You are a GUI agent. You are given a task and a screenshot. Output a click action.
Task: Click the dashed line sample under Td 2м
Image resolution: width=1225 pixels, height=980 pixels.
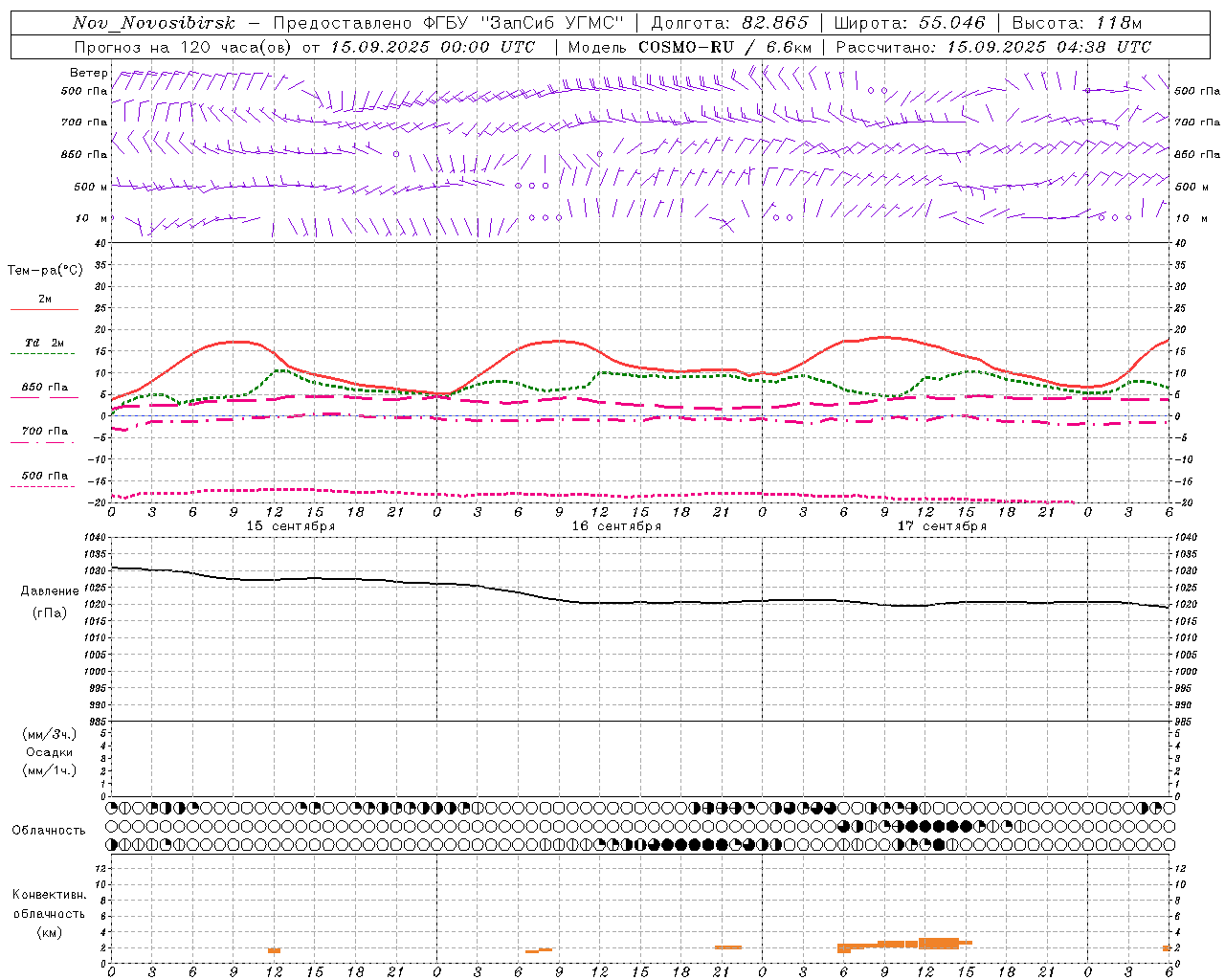42,354
